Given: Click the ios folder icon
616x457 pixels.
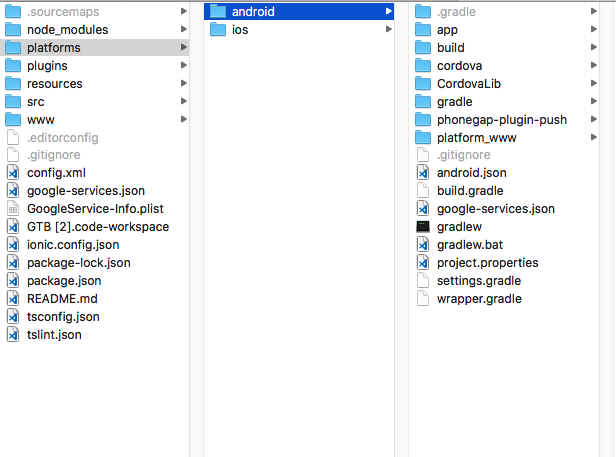Looking at the screenshot, I should pyautogui.click(x=218, y=29).
